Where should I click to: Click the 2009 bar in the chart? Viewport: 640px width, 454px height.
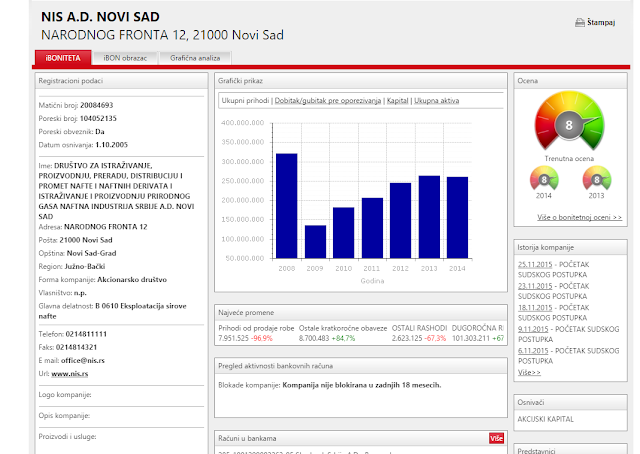[315, 242]
